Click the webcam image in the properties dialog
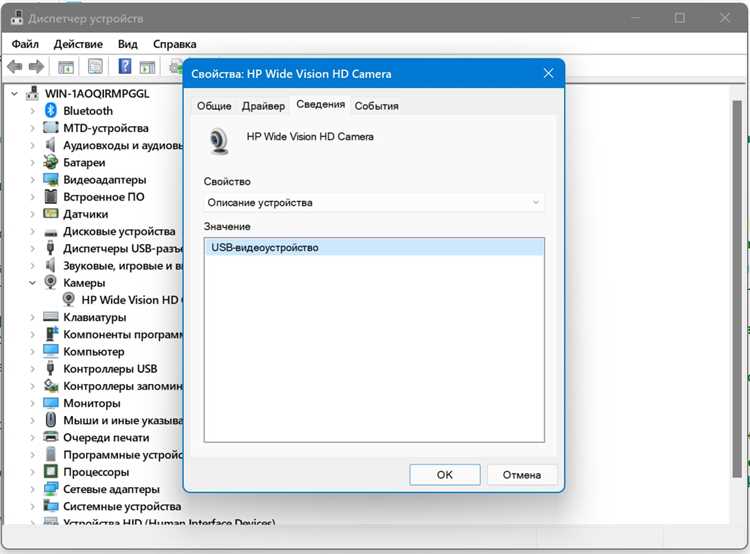The height and width of the screenshot is (554, 750). point(219,142)
